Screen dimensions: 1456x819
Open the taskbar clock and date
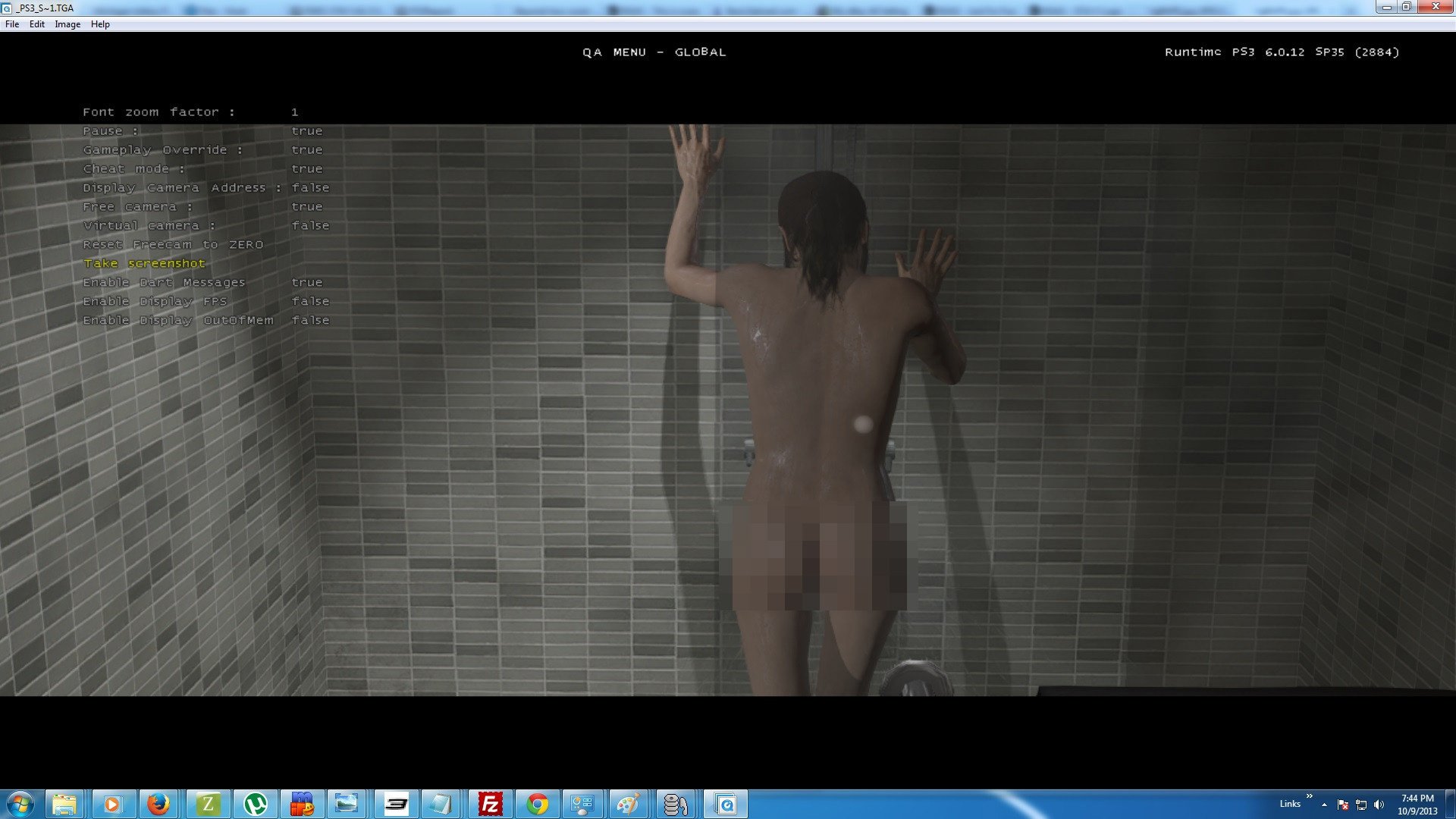point(1417,804)
